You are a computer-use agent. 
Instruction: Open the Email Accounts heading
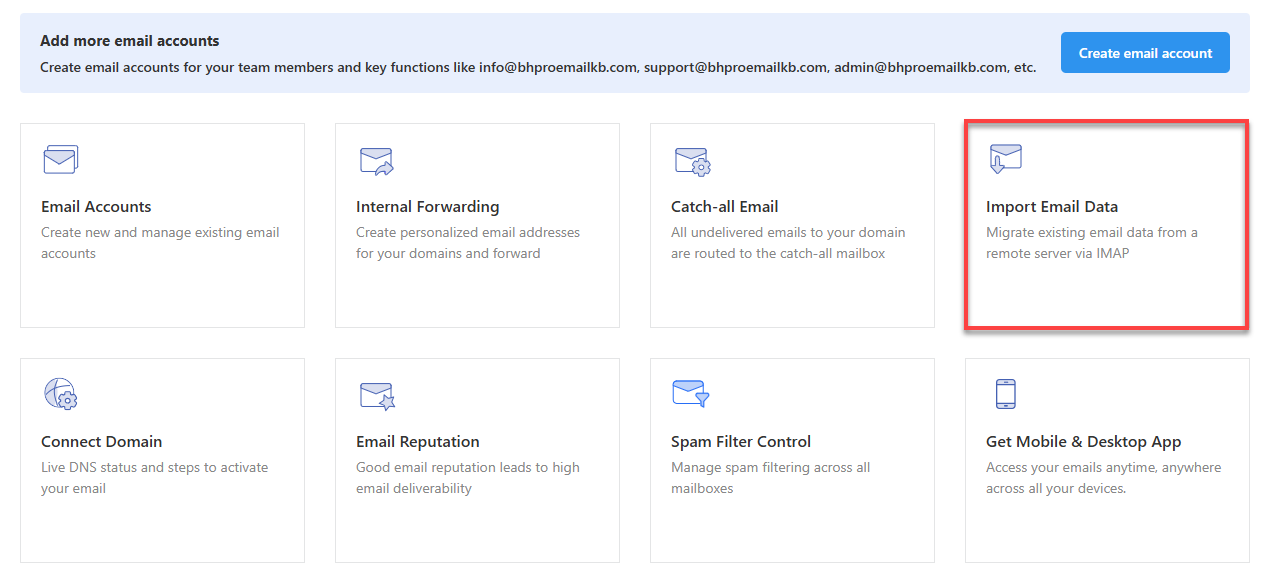tap(96, 207)
